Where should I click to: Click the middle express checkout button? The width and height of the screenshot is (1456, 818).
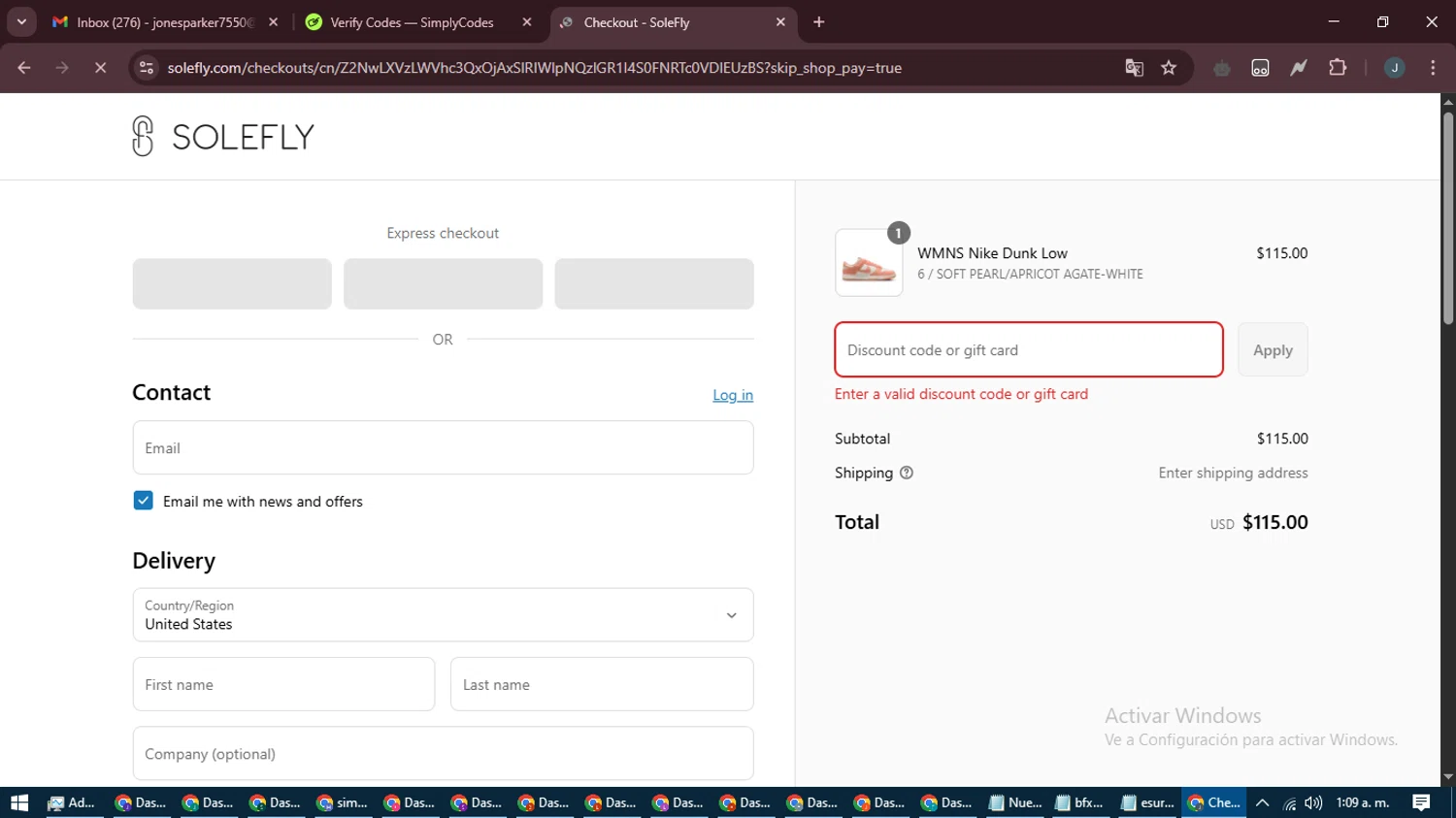443,283
